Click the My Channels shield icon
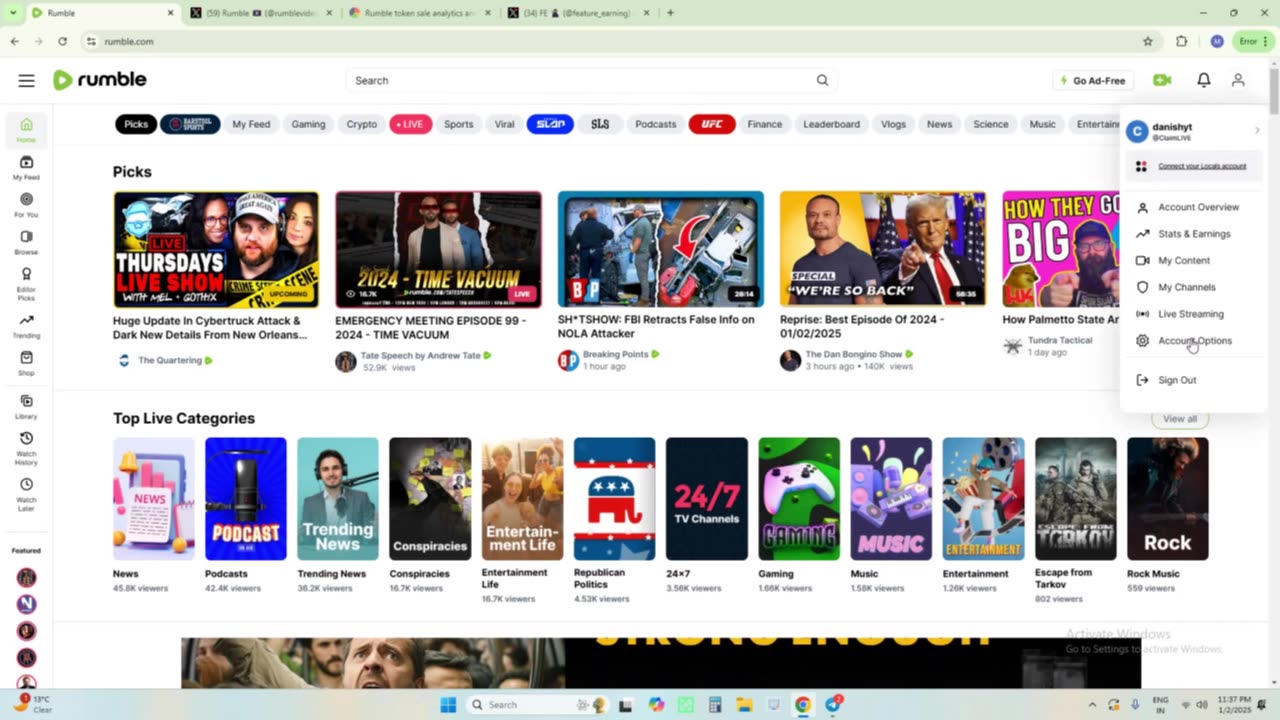The image size is (1280, 720). point(1142,287)
